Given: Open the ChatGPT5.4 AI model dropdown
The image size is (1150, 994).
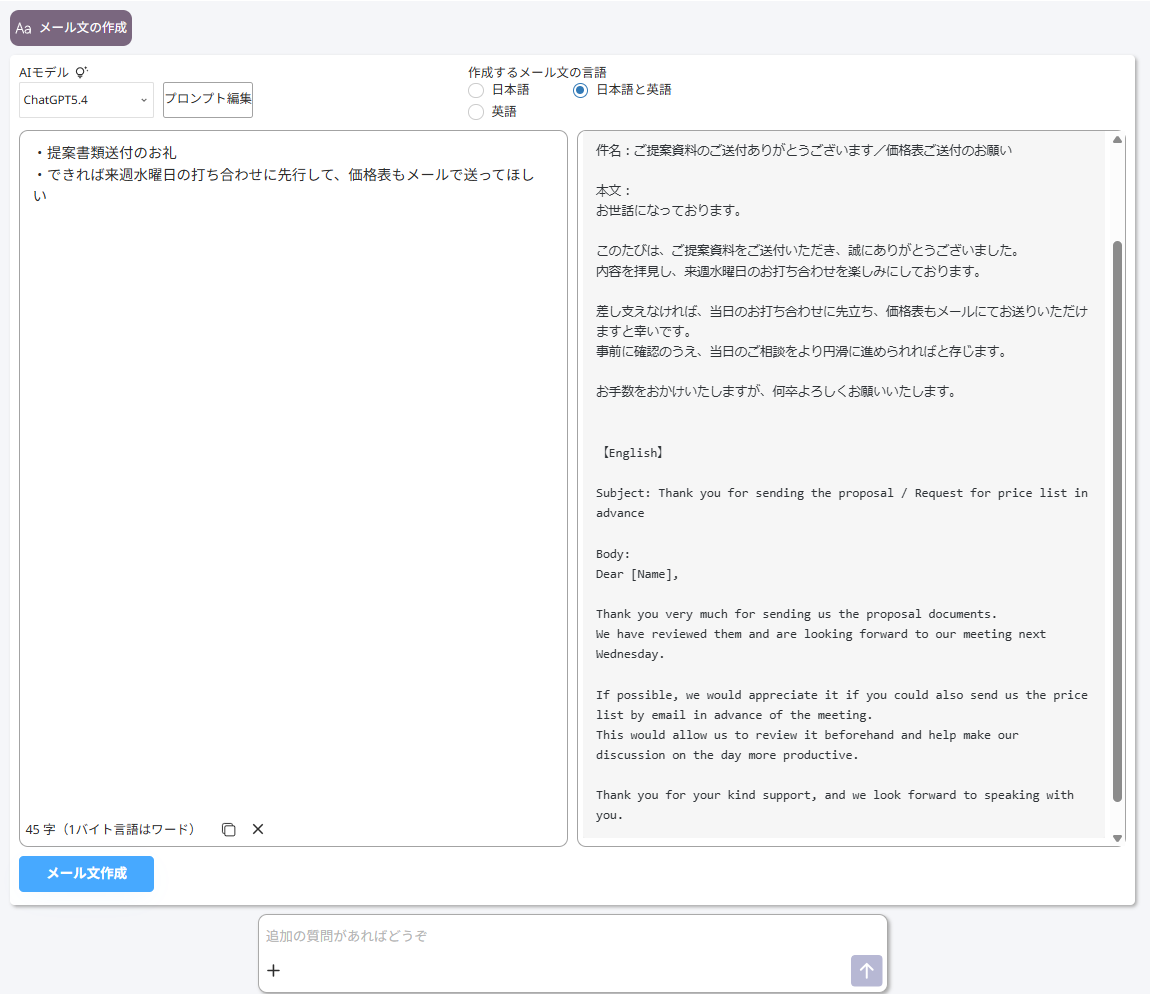Looking at the screenshot, I should click(86, 100).
